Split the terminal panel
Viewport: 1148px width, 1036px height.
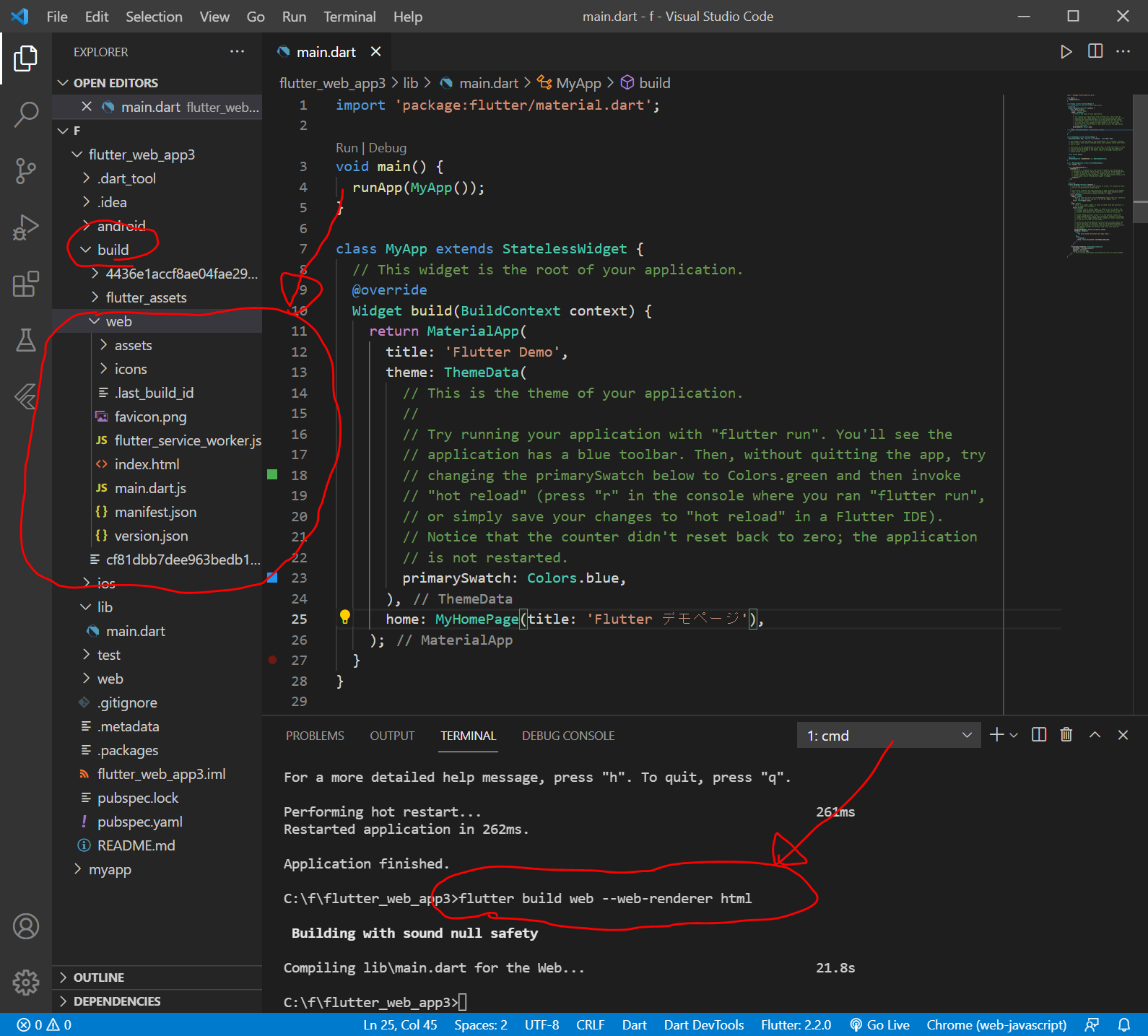coord(1039,735)
